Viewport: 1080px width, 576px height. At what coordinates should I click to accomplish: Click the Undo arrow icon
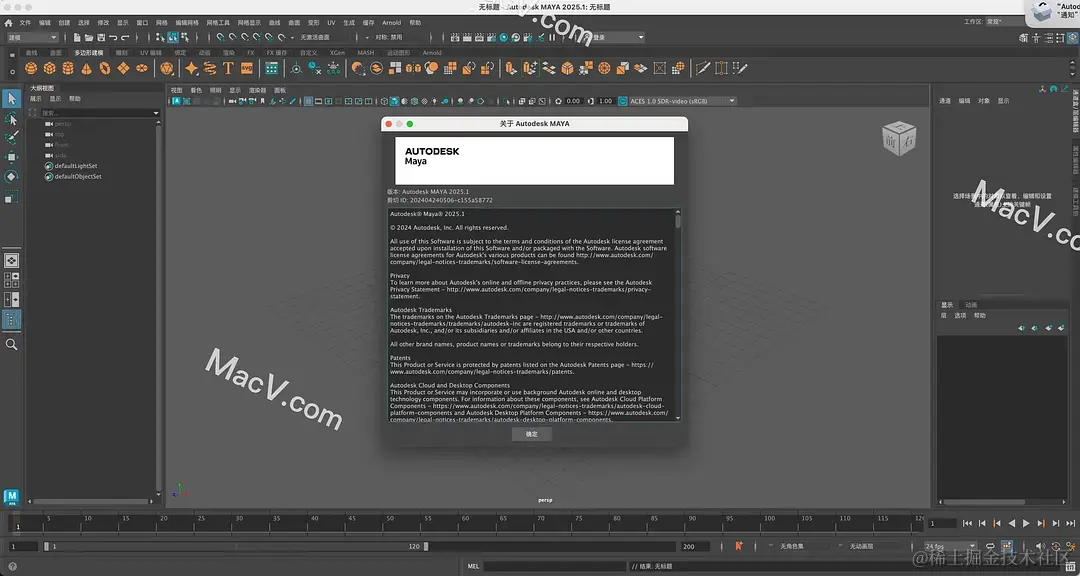(x=113, y=37)
